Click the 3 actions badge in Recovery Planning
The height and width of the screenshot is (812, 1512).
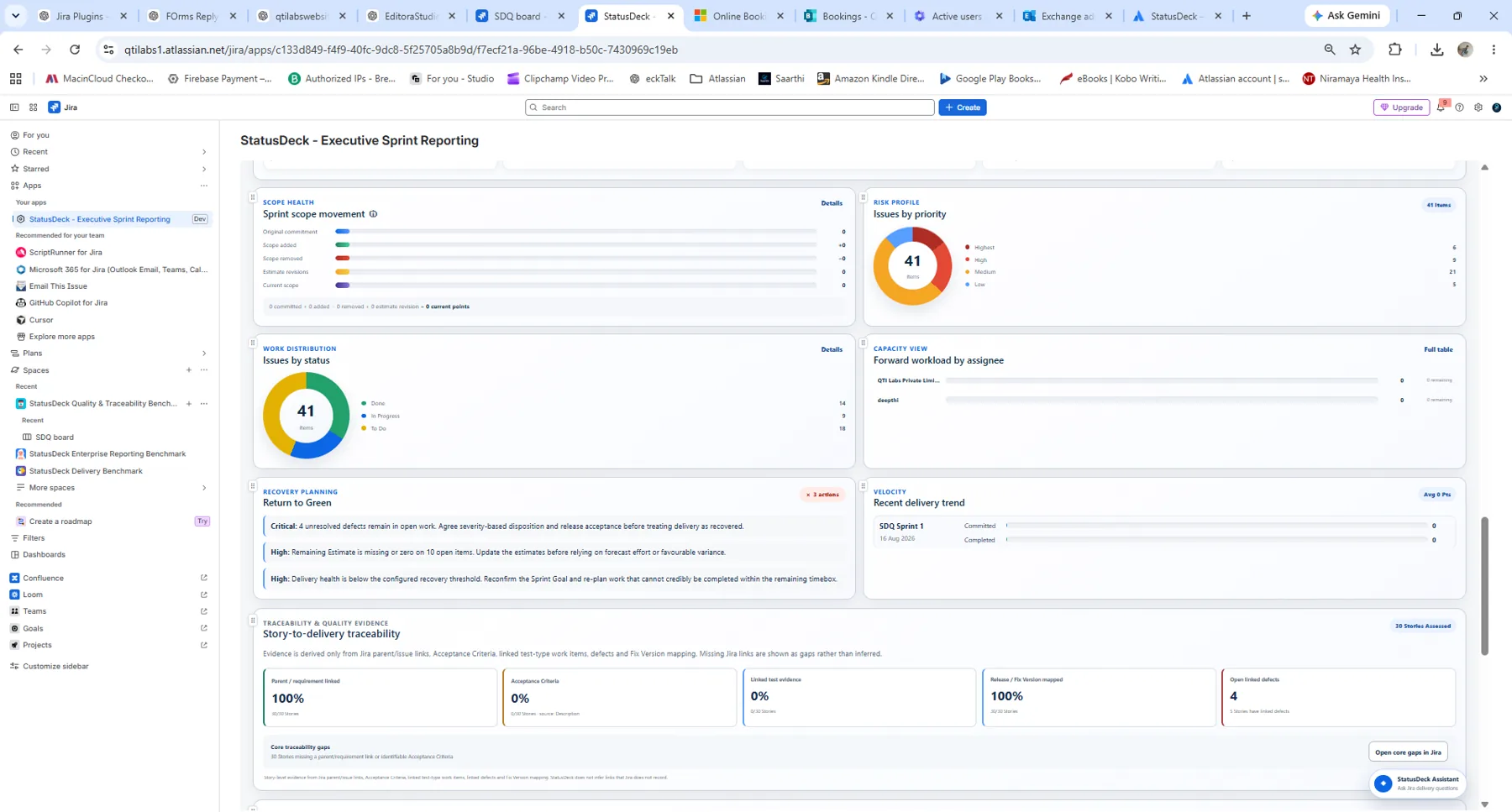[x=822, y=495]
